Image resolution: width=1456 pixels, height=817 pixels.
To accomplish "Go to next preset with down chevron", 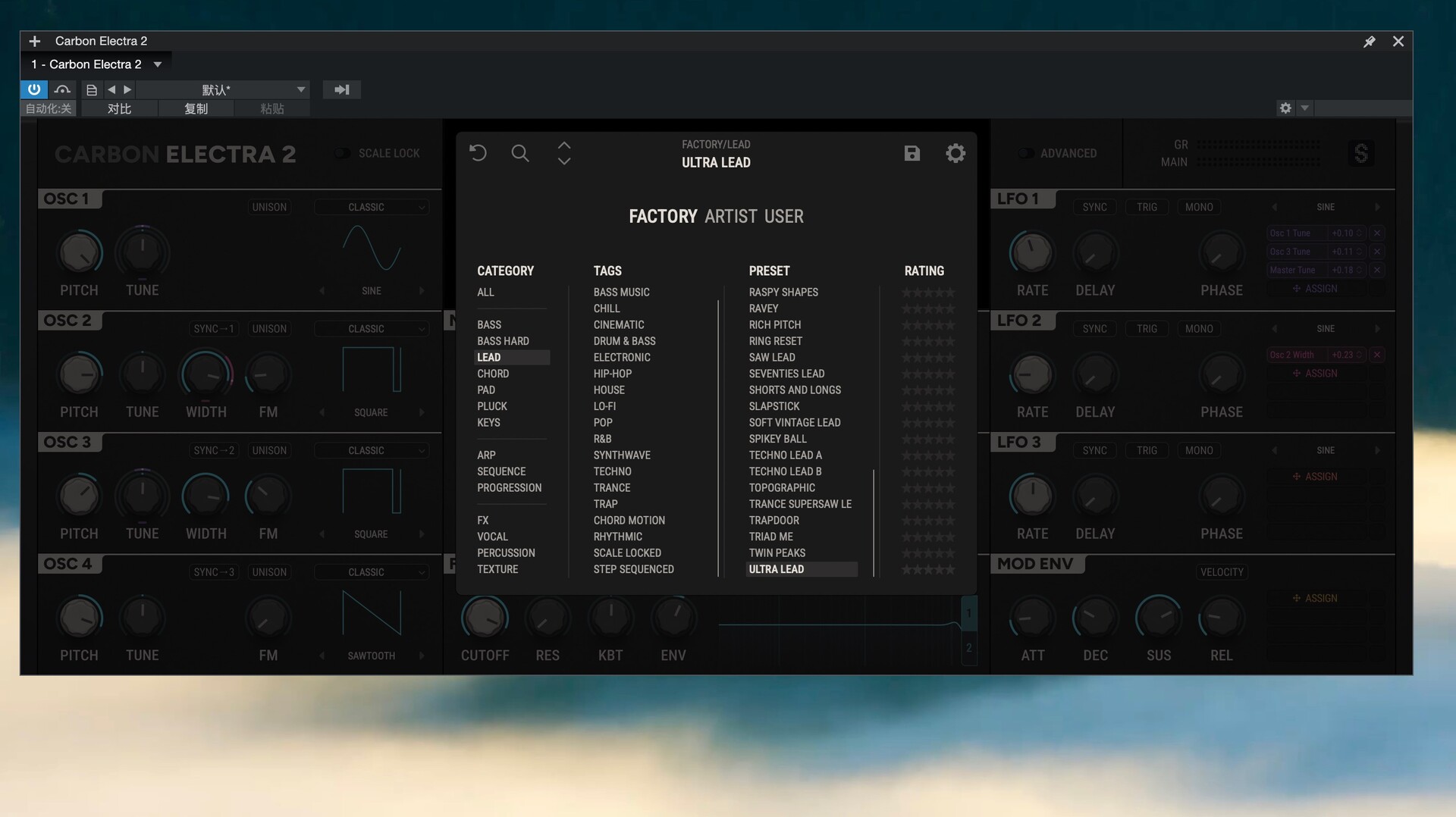I will (564, 161).
